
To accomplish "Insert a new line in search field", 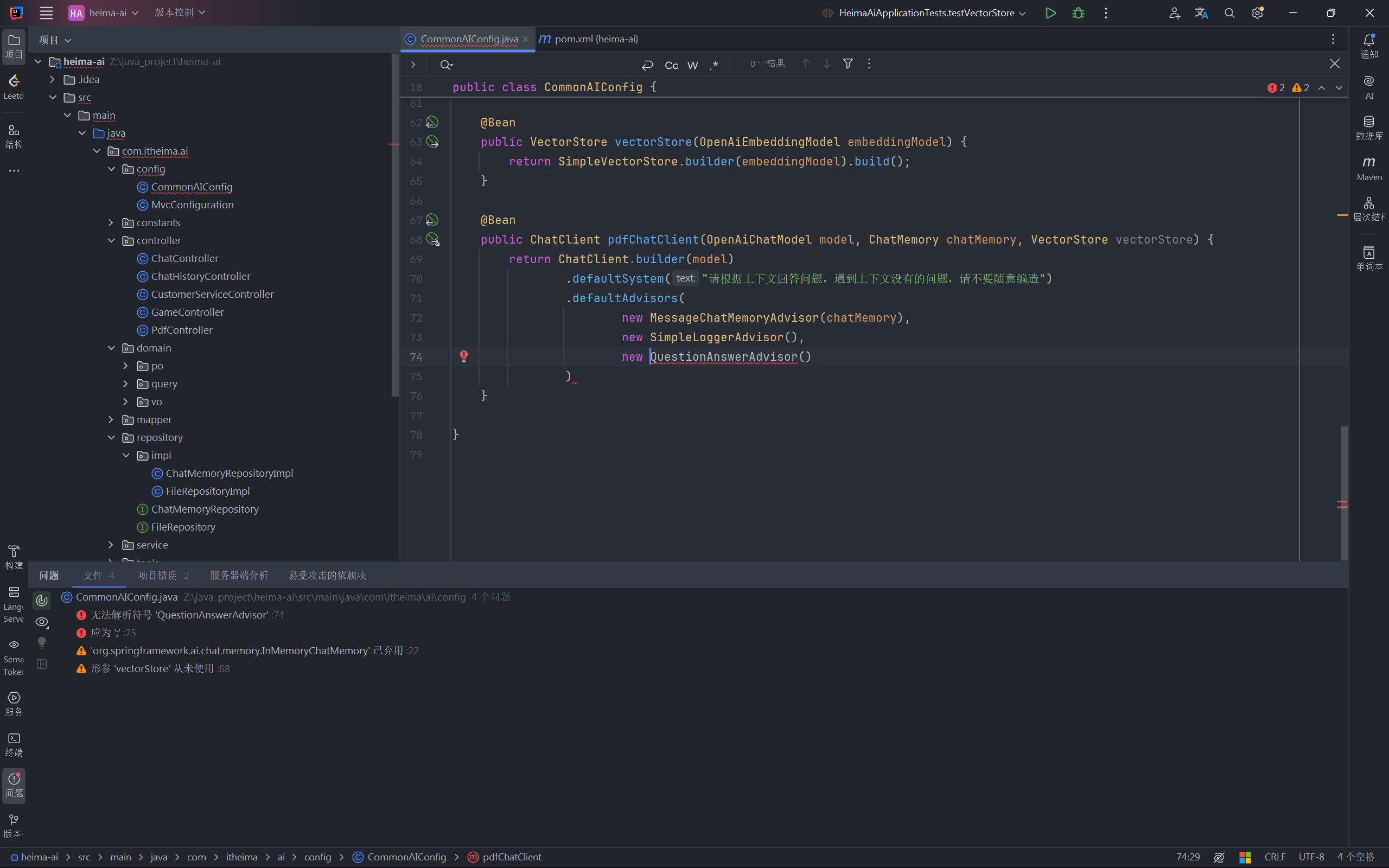I will point(647,65).
